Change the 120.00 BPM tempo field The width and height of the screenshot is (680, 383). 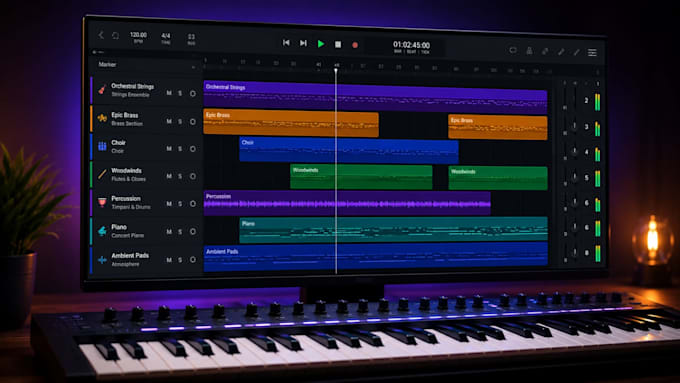[x=138, y=37]
